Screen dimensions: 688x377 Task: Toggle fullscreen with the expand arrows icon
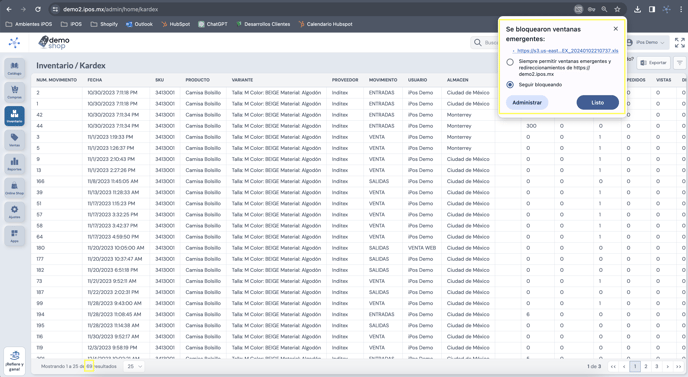click(680, 43)
